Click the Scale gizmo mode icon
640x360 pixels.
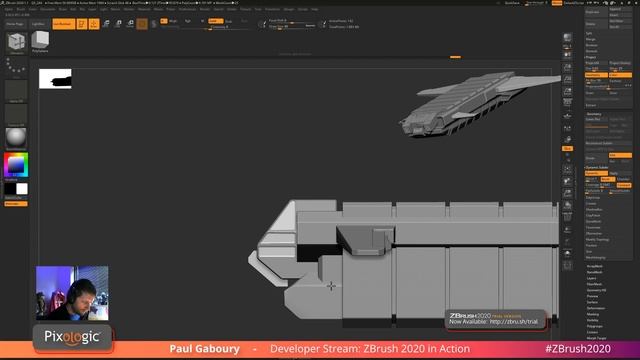point(118,24)
